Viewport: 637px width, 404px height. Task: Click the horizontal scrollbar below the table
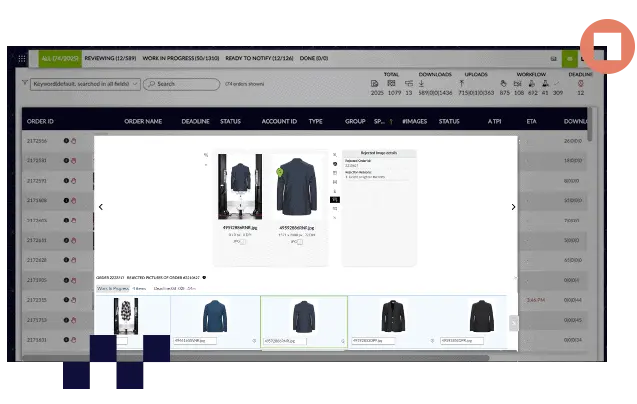coord(256,358)
